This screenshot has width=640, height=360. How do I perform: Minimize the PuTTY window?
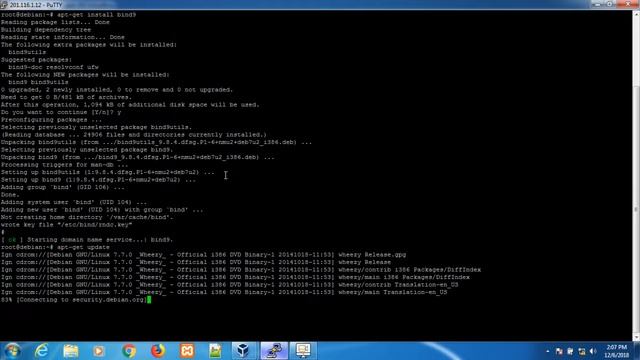click(x=598, y=4)
